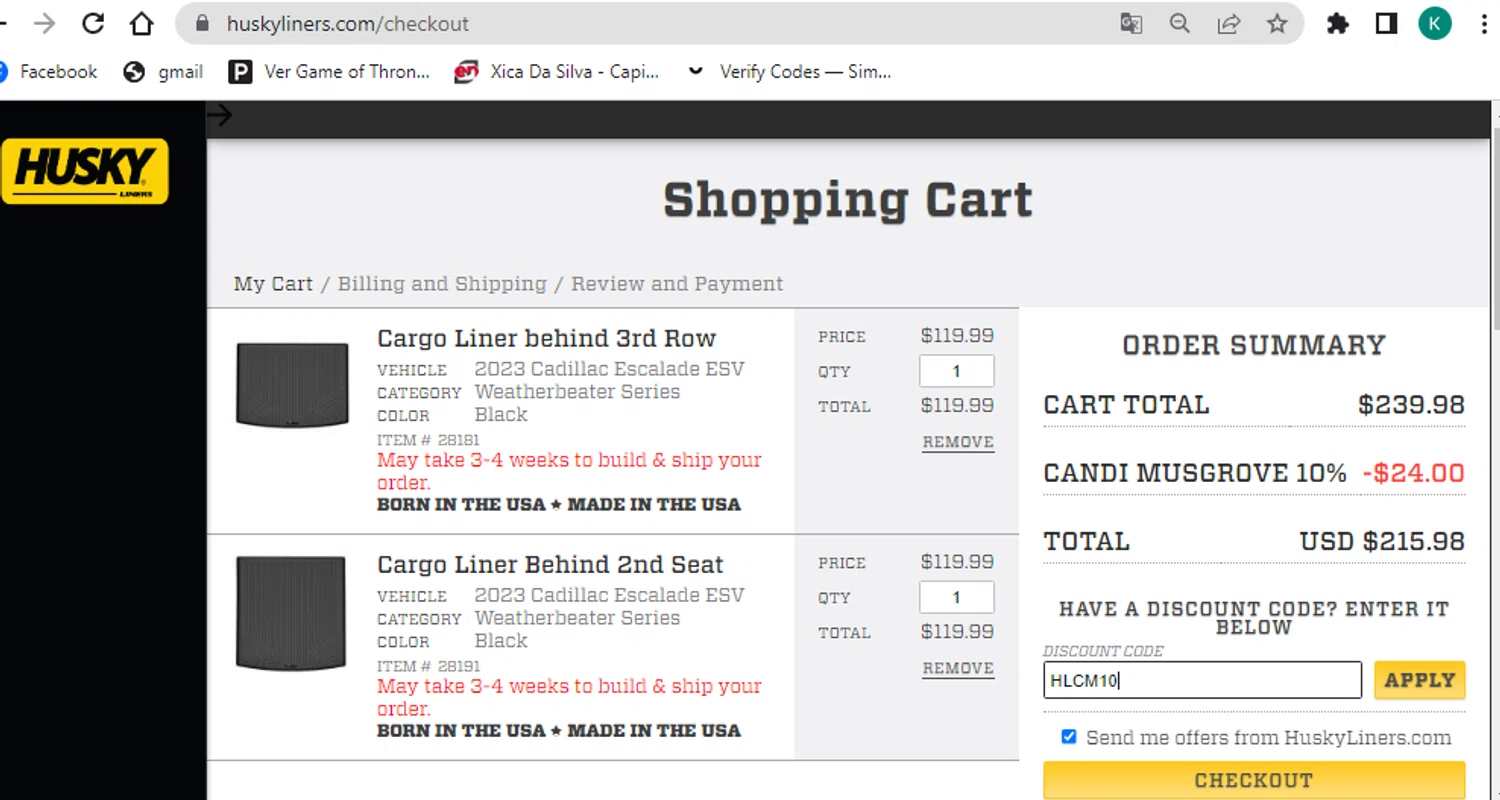Reload the page with refresh icon

93,24
